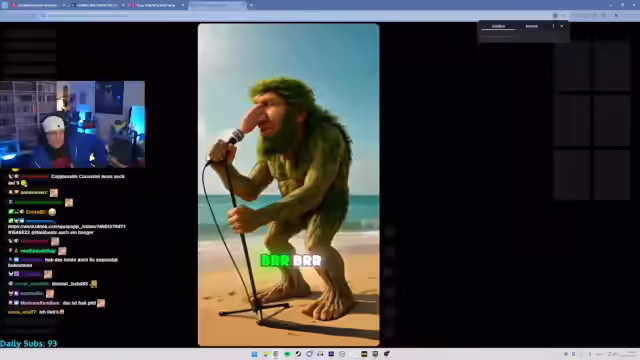Click the streamer webcam overlay
The height and width of the screenshot is (360, 640).
(72, 124)
